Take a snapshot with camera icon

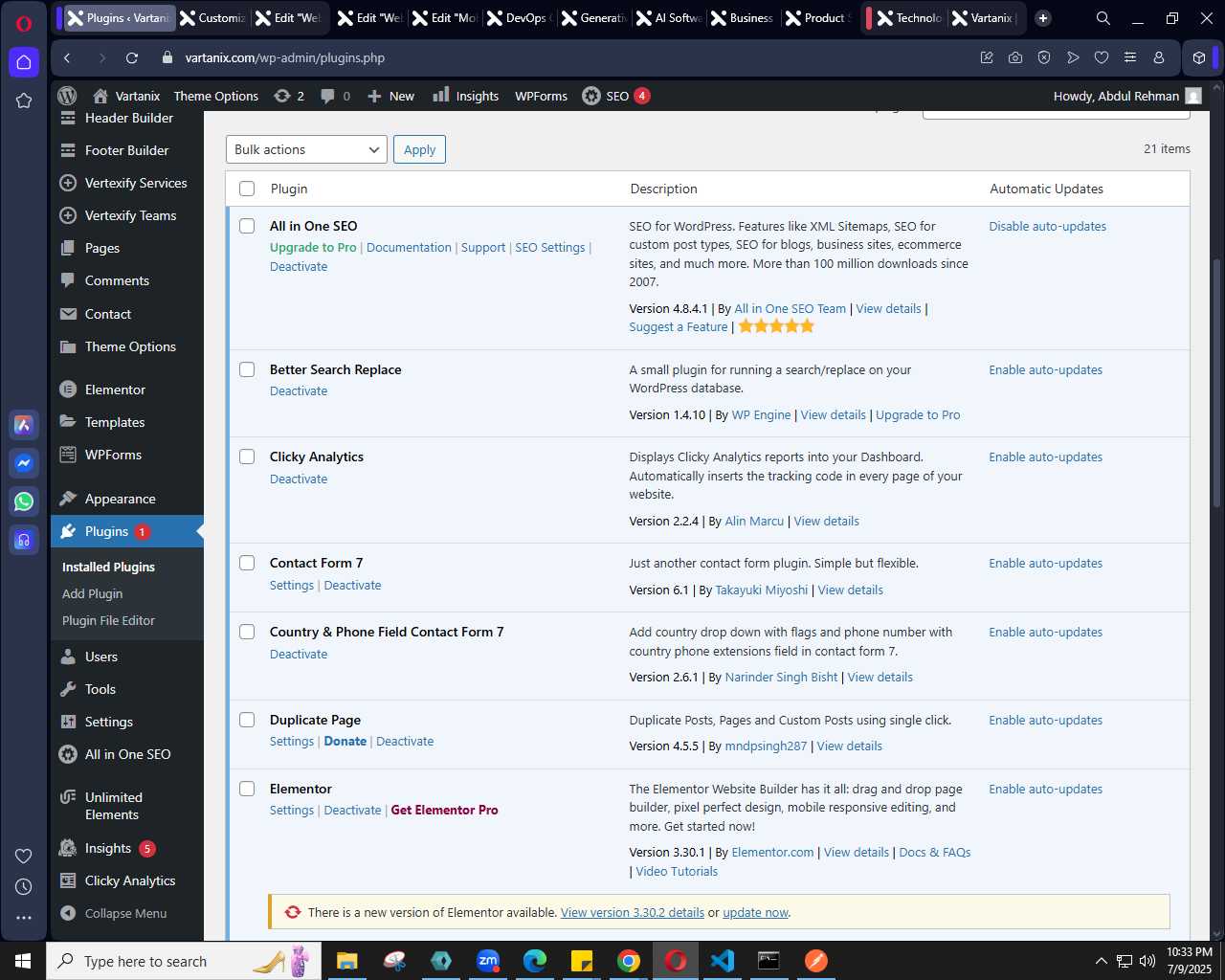(x=1015, y=57)
